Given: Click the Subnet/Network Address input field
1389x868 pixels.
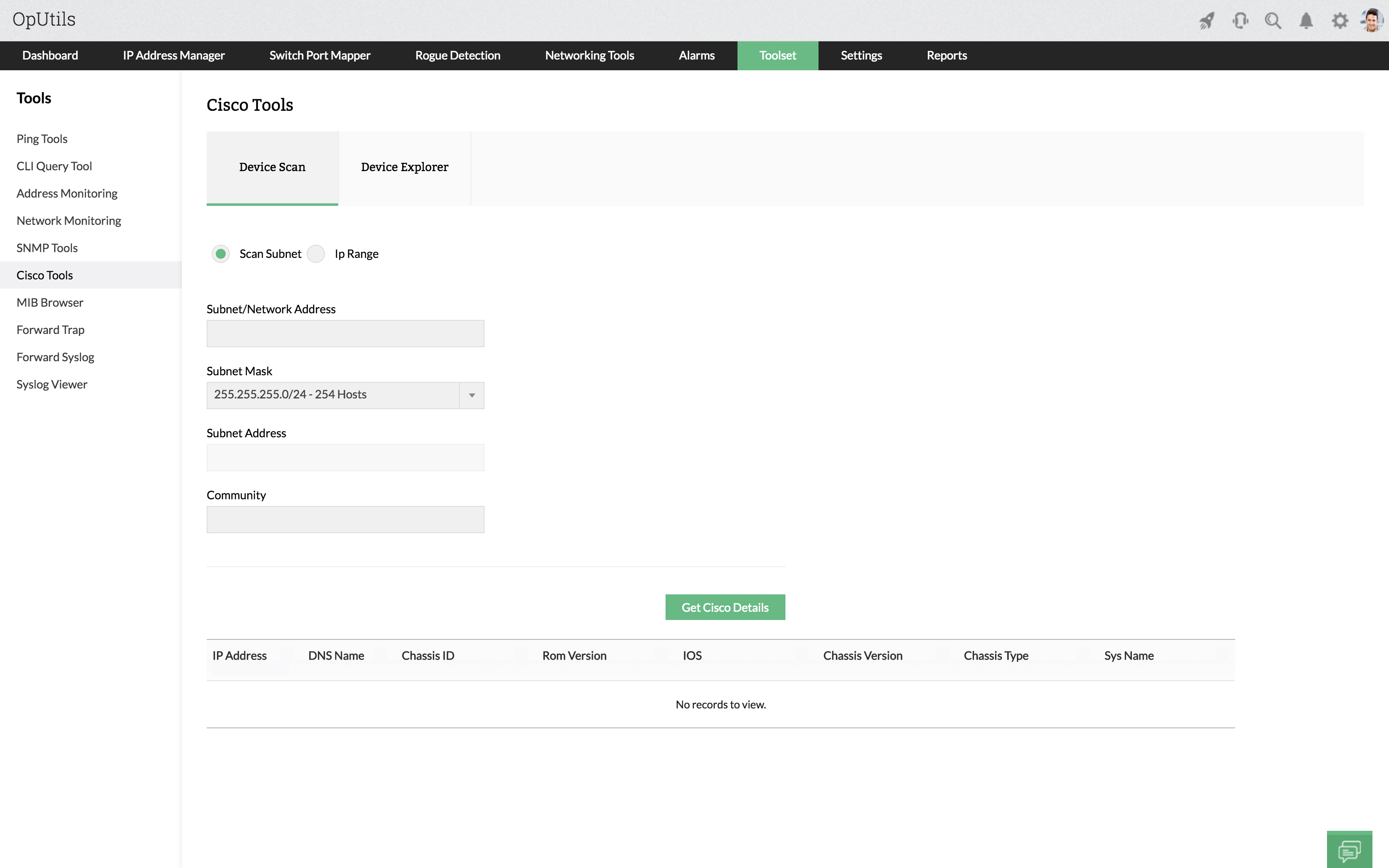Looking at the screenshot, I should click(345, 334).
